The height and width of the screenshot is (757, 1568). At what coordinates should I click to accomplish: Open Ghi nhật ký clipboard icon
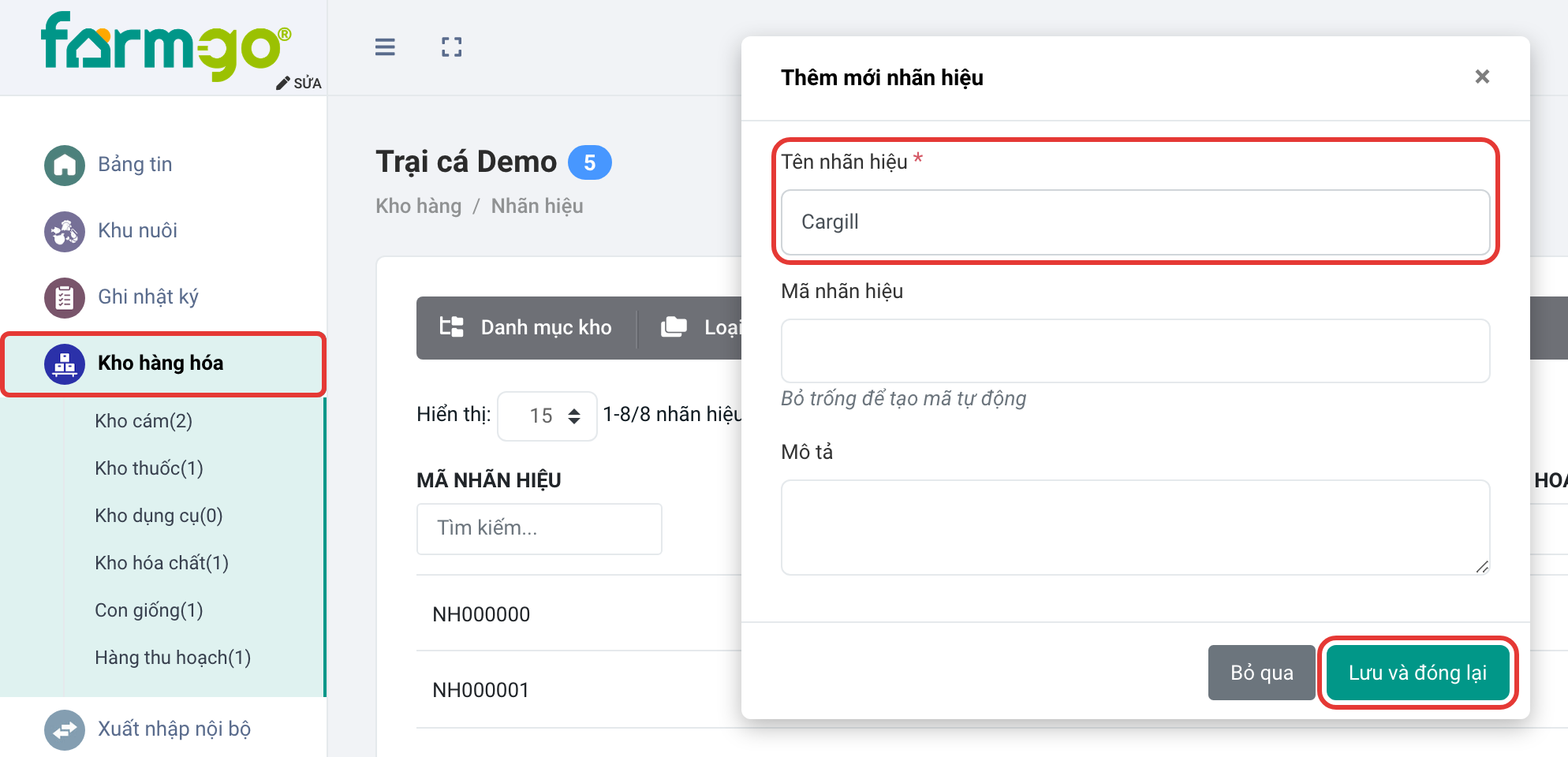(65, 297)
